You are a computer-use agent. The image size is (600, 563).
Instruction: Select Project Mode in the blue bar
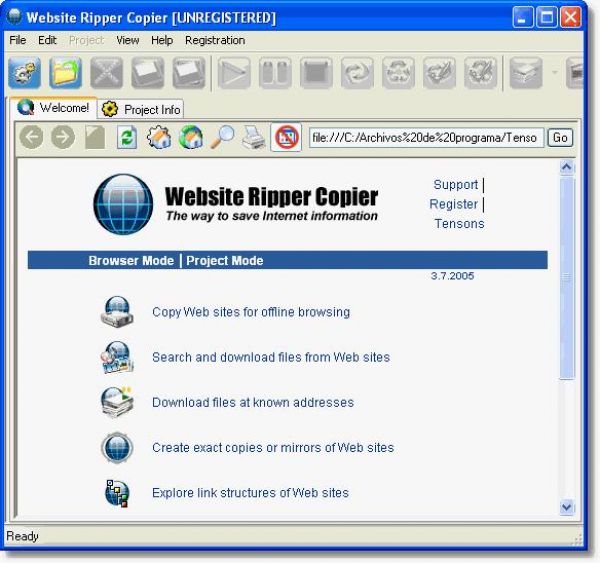coord(225,261)
